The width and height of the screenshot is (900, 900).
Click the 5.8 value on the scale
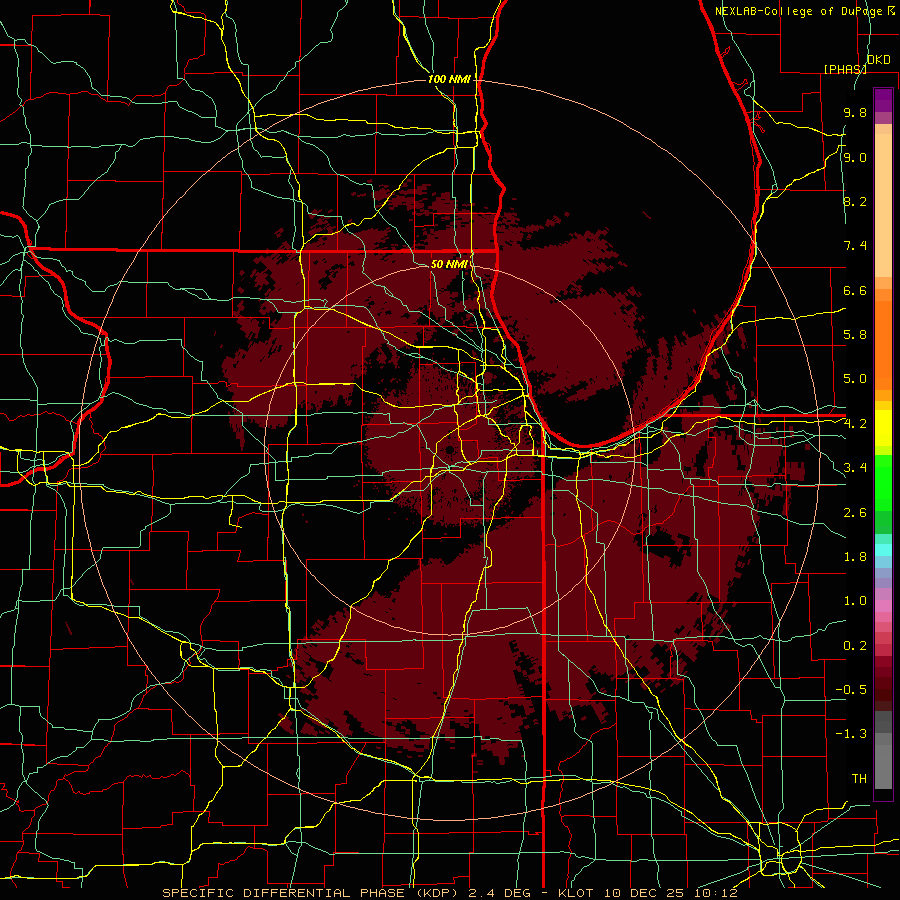855,335
